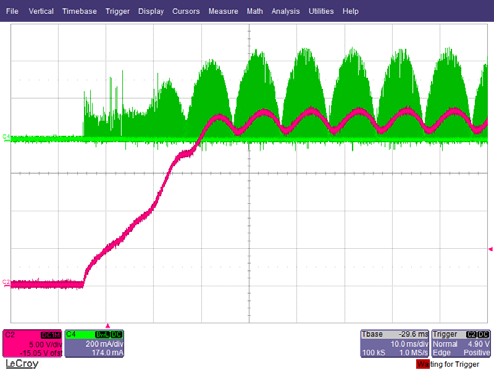Click the 1.0 MS/s sample rate
494x369 pixels.
(414, 353)
